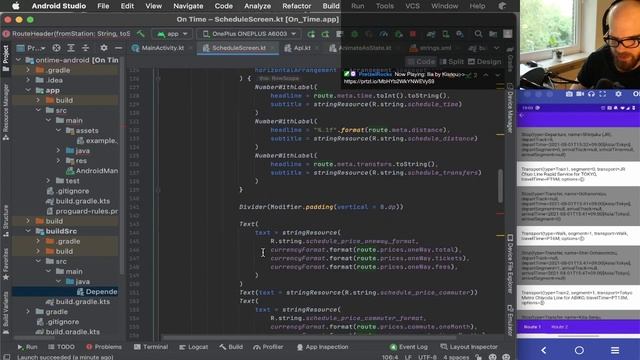Expand the .idea folder
Viewport: 640px width, 360px height.
coord(28,80)
